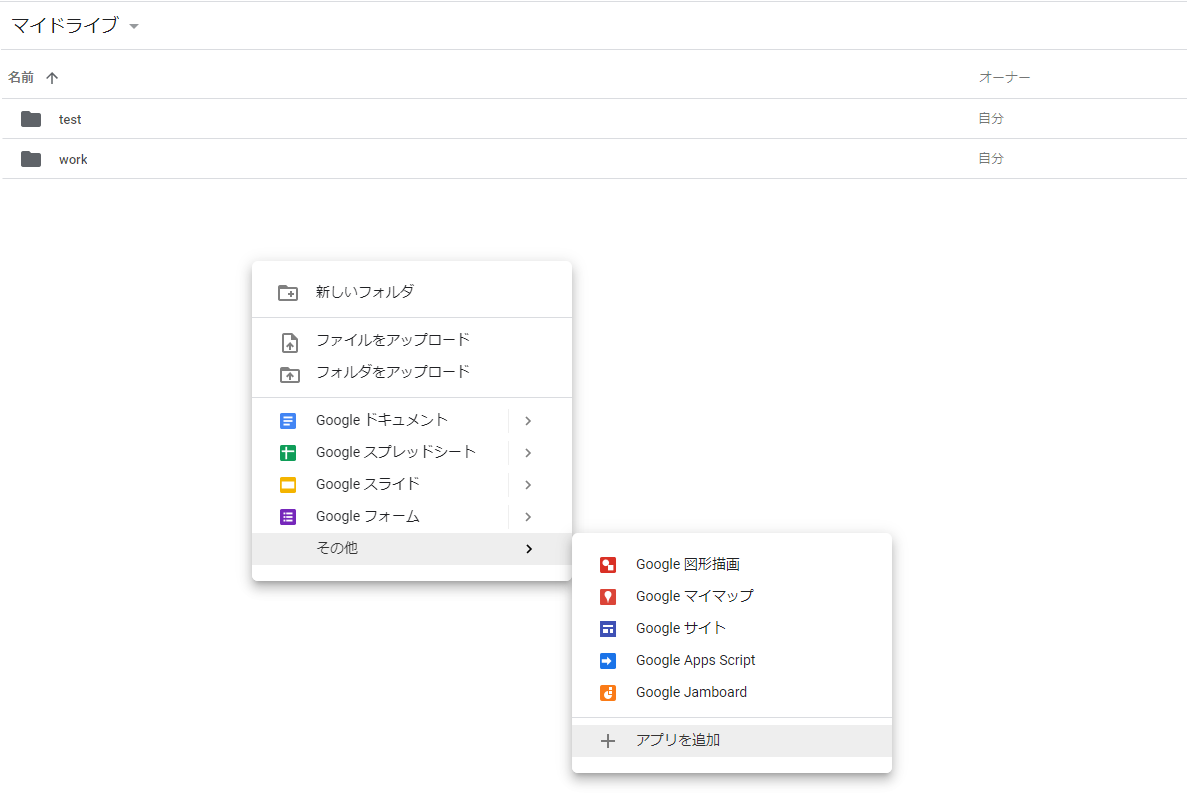Click the Google My Maps pin icon

tap(608, 597)
